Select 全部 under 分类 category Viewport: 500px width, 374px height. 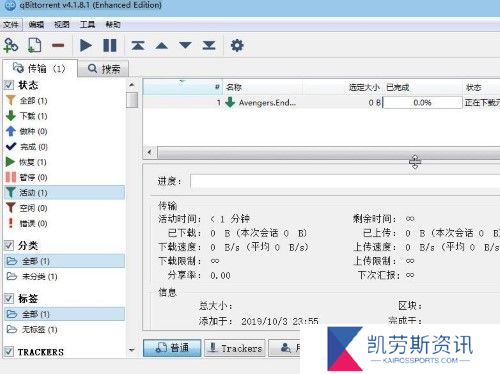tap(65, 261)
